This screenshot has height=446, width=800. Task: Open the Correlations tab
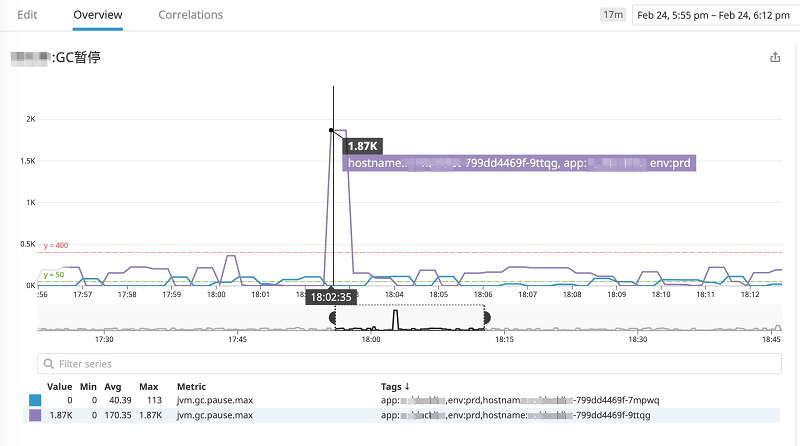191,15
